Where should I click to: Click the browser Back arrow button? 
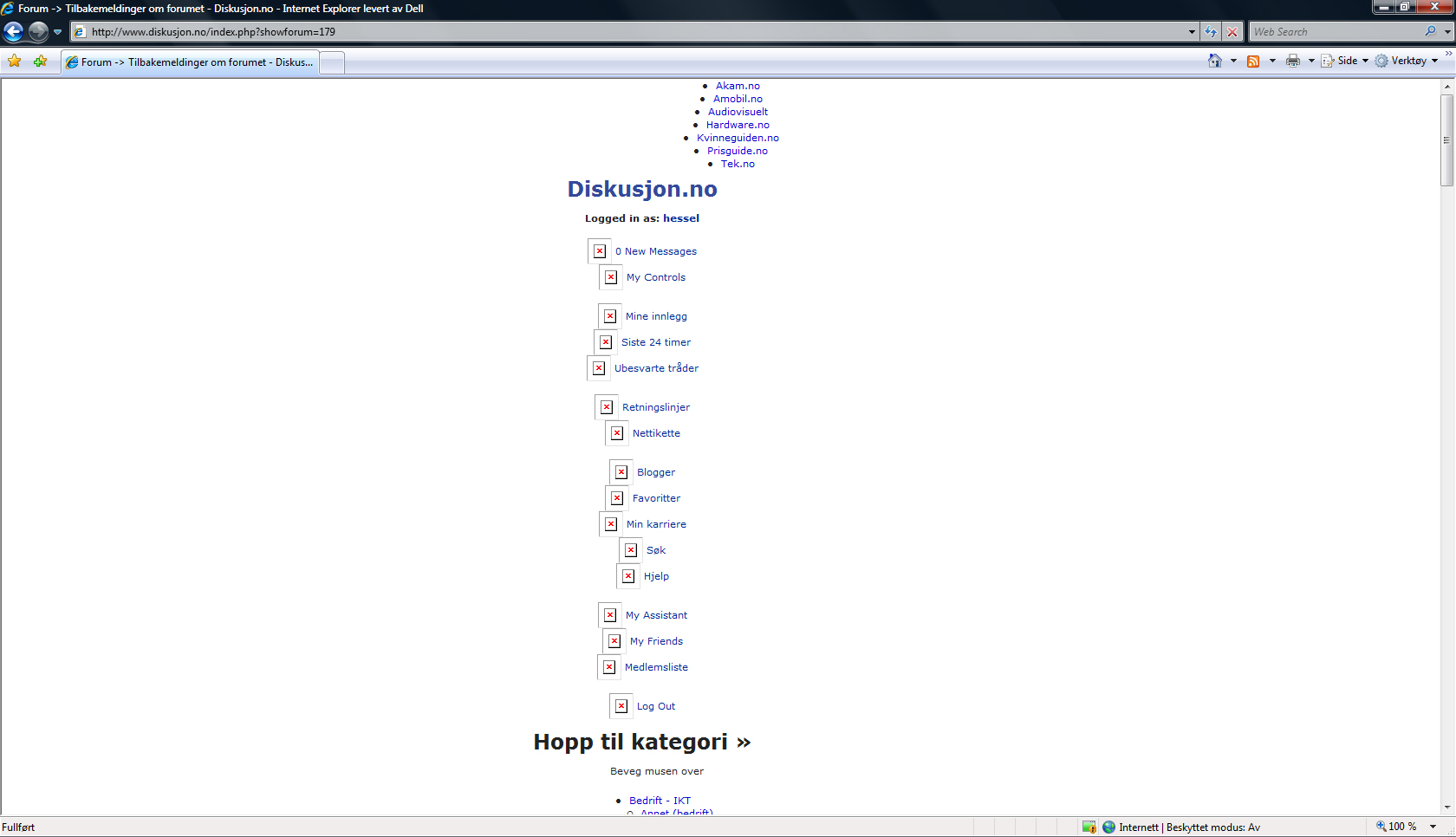click(14, 32)
